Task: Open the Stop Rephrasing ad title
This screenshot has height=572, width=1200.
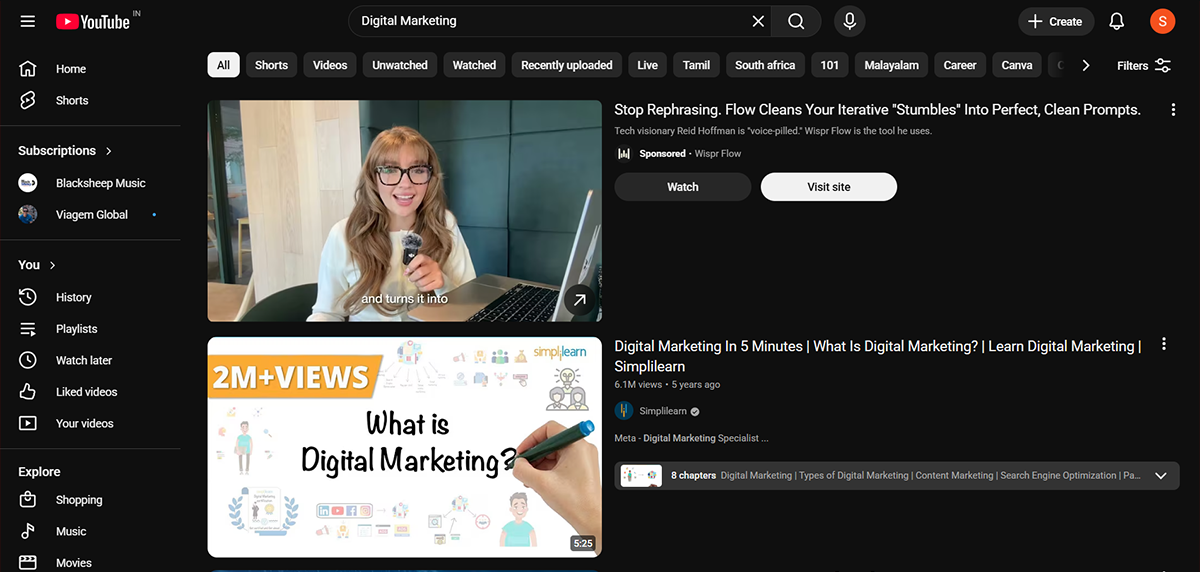Action: tap(877, 110)
